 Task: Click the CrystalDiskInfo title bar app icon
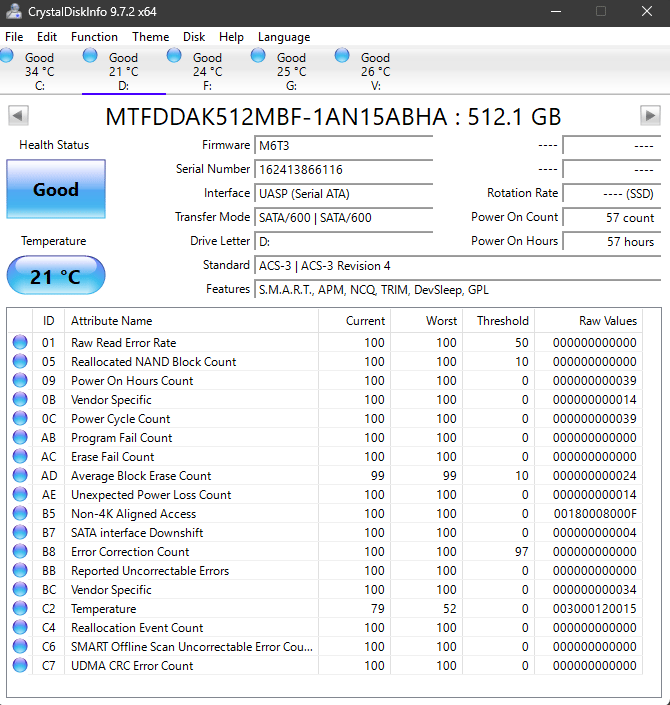(14, 12)
